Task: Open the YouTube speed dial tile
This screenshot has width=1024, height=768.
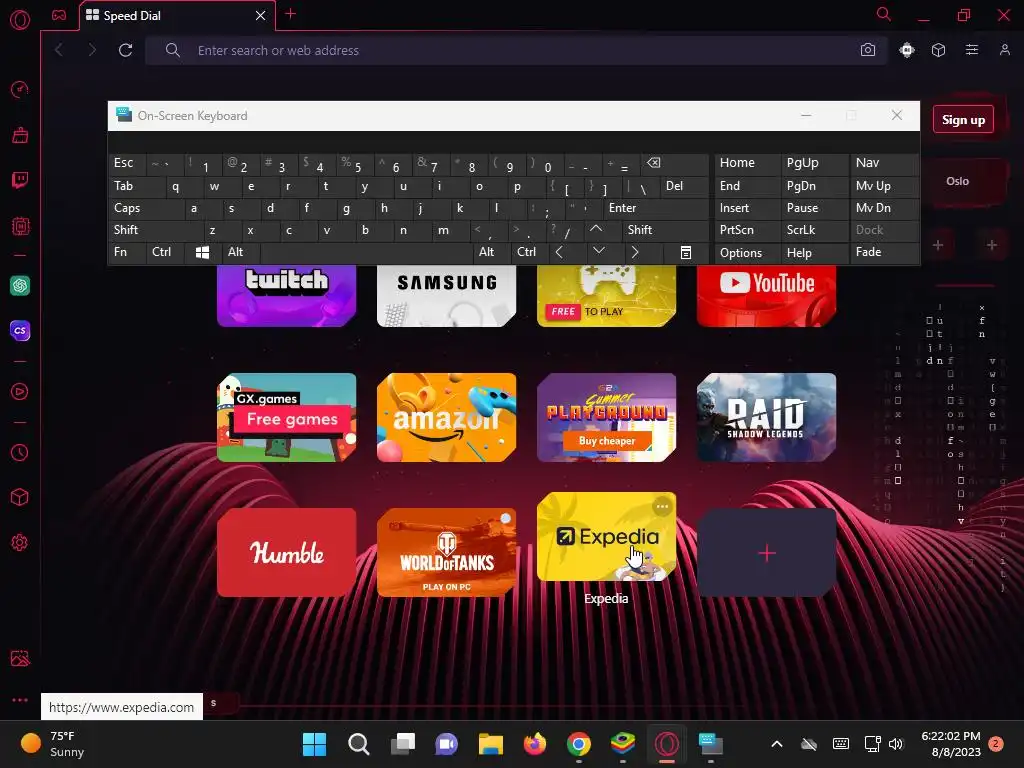Action: click(x=767, y=295)
